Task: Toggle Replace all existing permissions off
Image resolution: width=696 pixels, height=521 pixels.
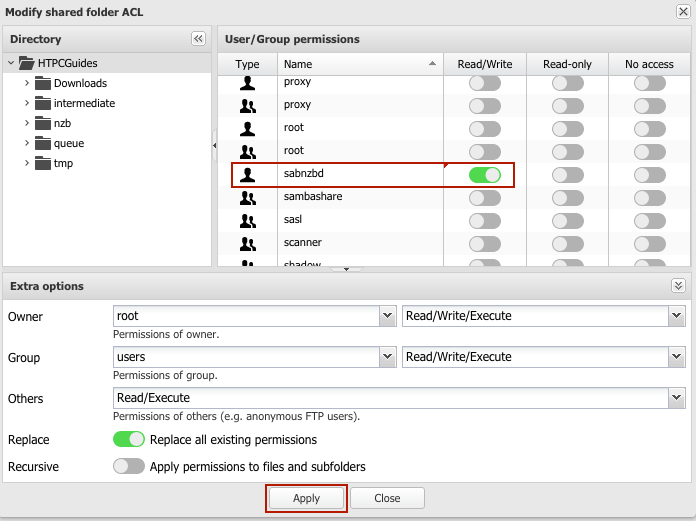Action: point(129,439)
